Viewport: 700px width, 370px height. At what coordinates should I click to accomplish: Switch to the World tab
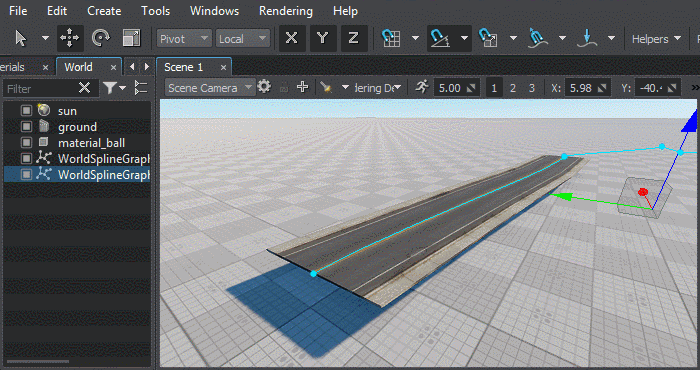[x=79, y=67]
